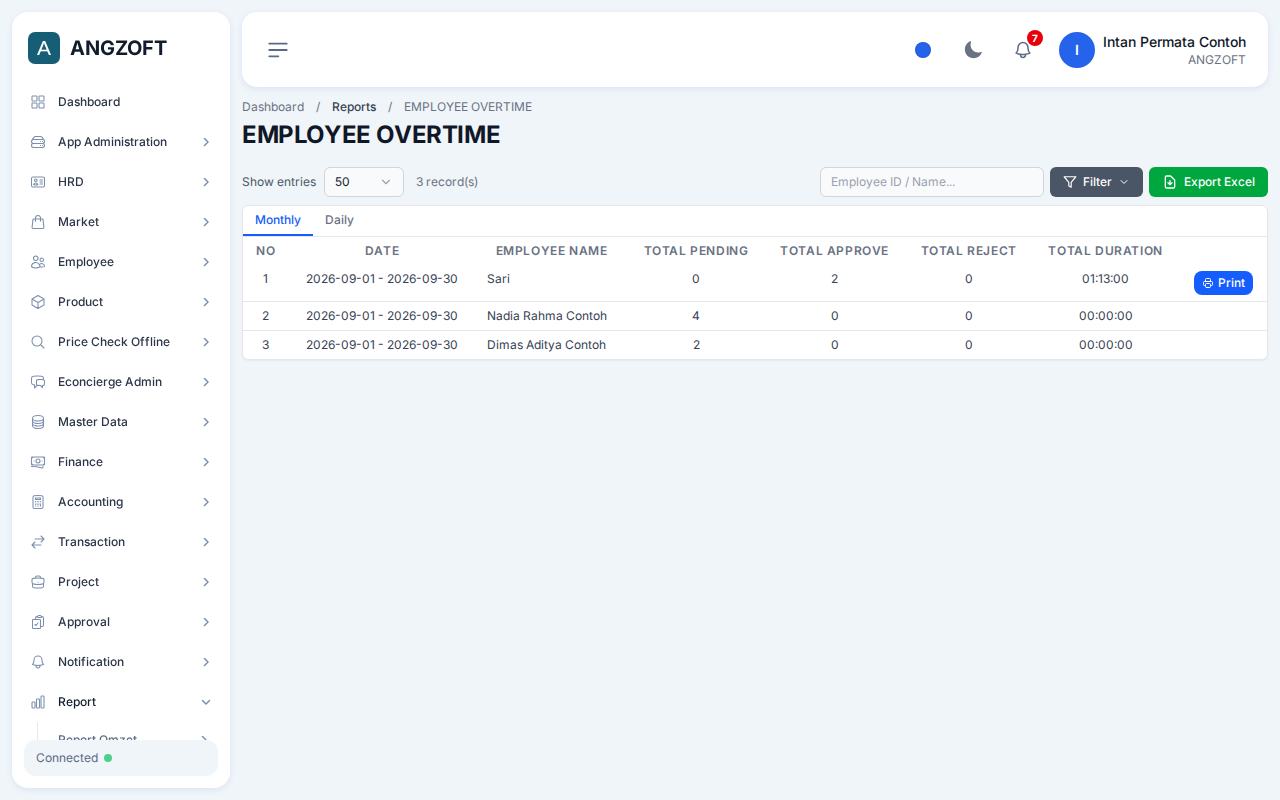Expand the HRD menu chevron
1280x800 pixels.
pos(206,182)
